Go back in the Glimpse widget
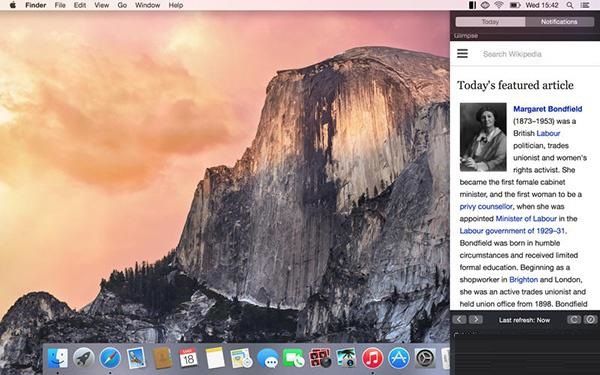Image resolution: width=600 pixels, height=375 pixels. pyautogui.click(x=460, y=320)
